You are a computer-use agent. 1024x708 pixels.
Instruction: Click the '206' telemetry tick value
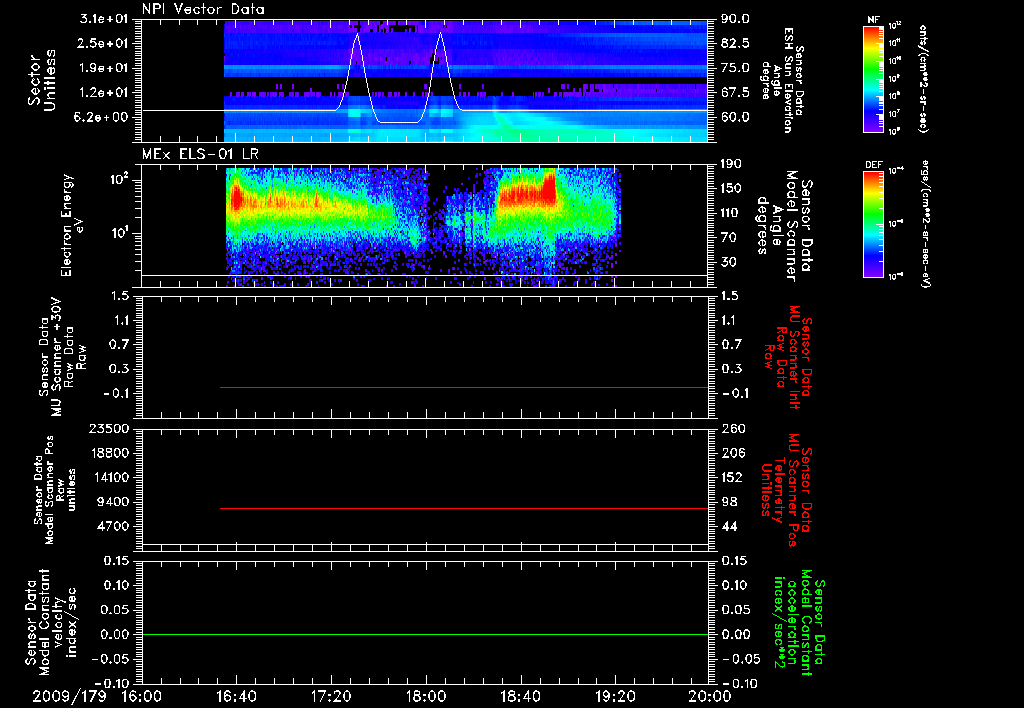732,453
